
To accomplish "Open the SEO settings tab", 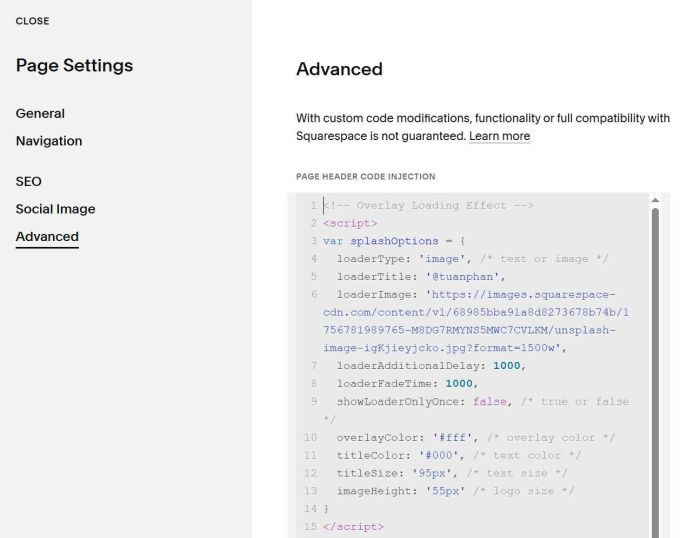I will (29, 182).
